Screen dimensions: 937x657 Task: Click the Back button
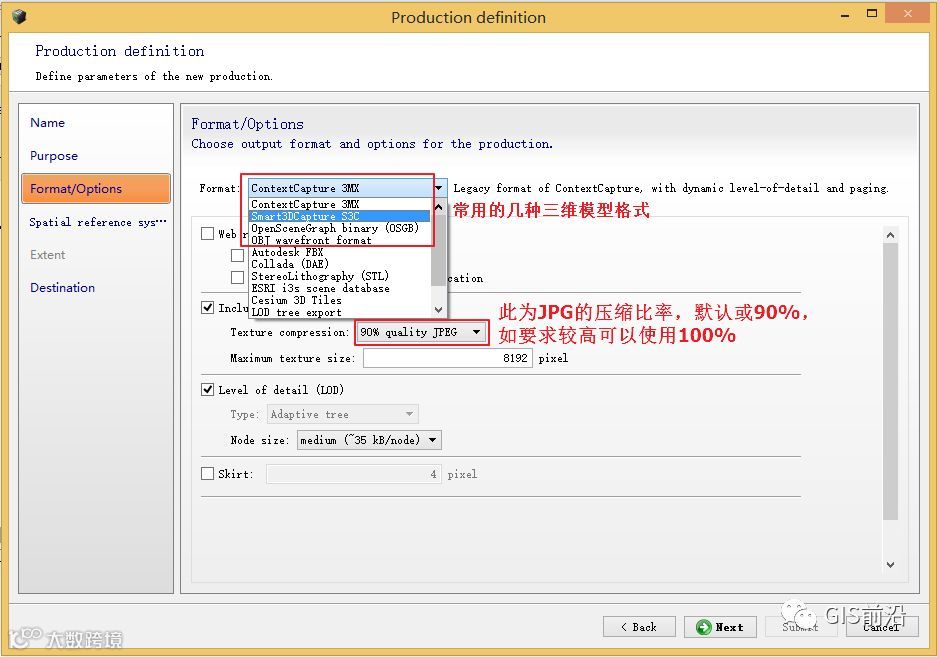(639, 627)
